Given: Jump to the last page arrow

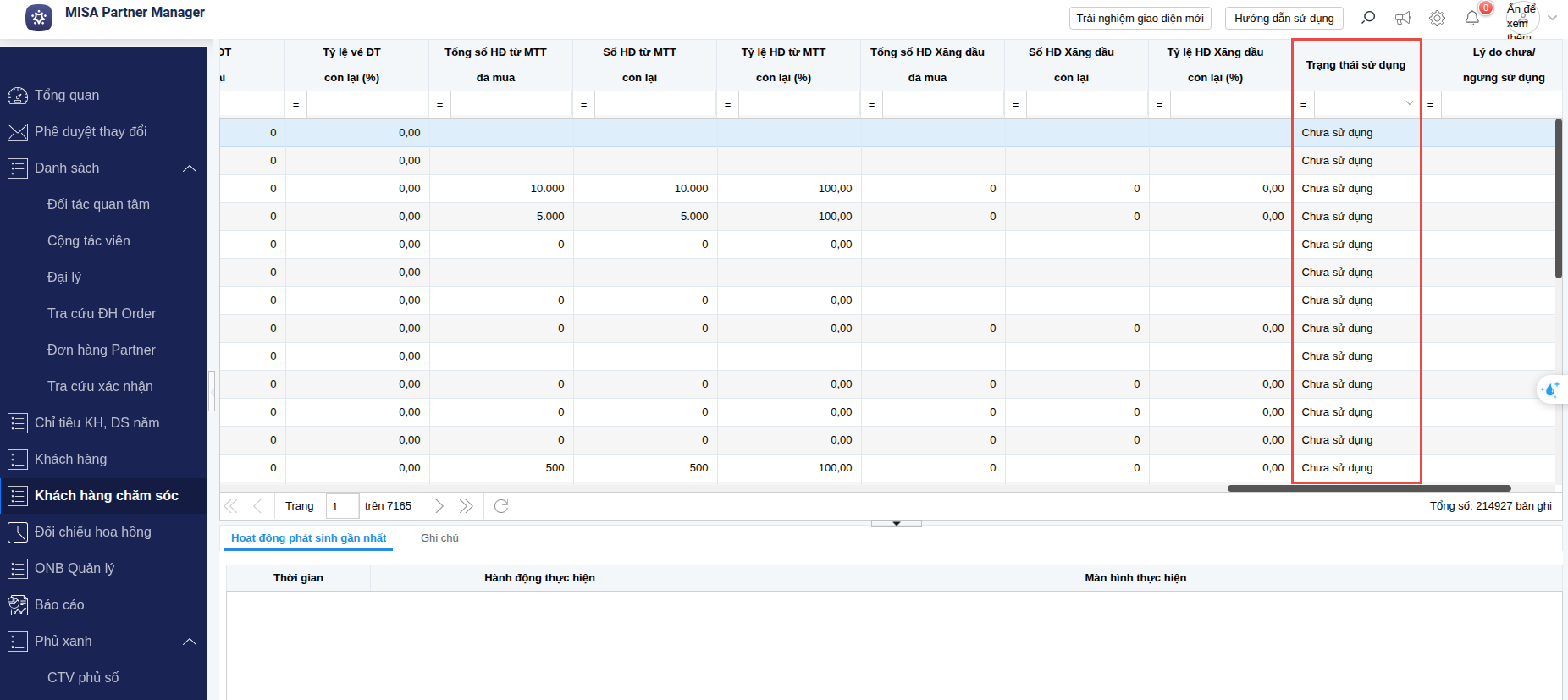Looking at the screenshot, I should 466,506.
